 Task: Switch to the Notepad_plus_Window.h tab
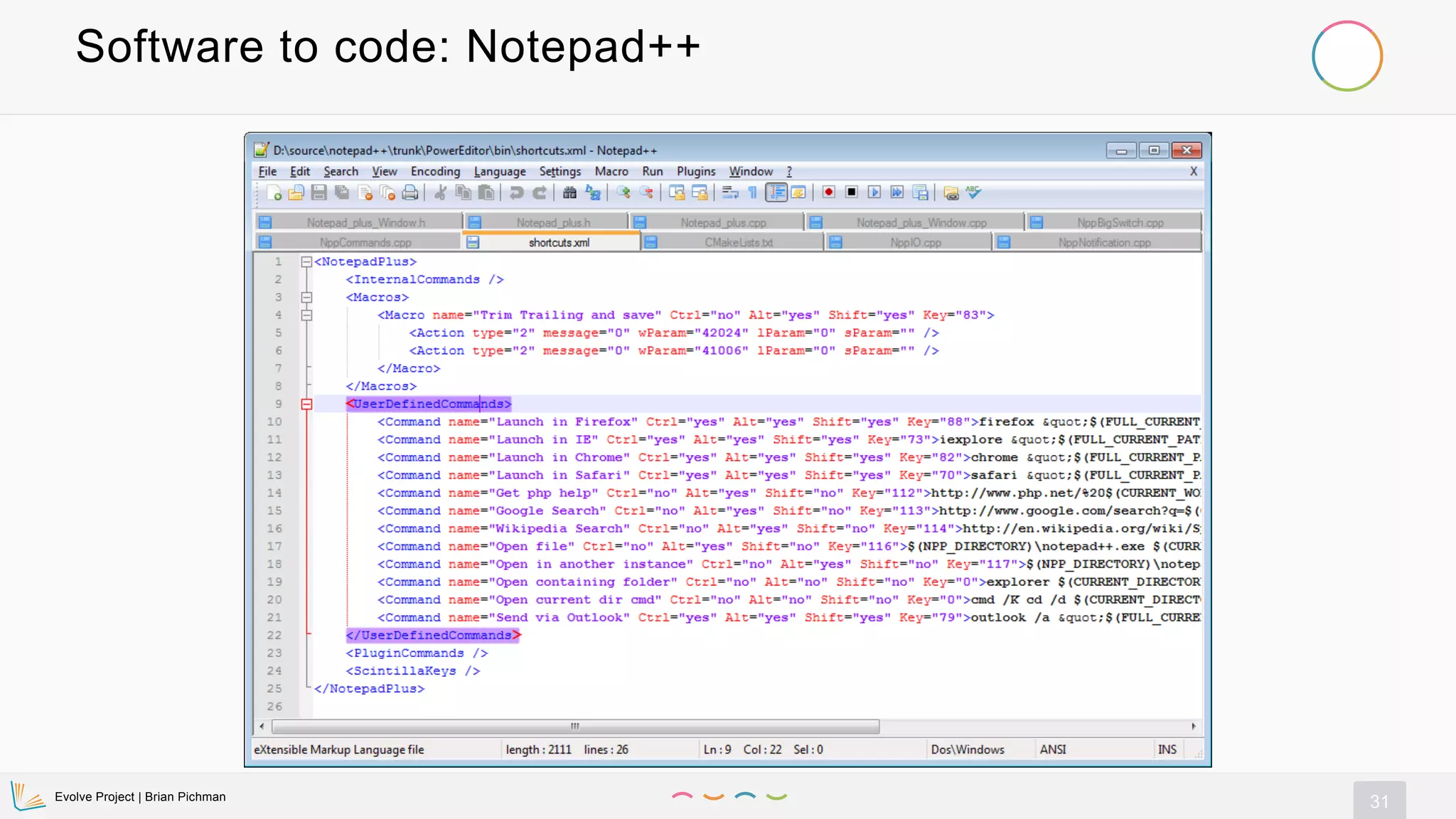(358, 223)
